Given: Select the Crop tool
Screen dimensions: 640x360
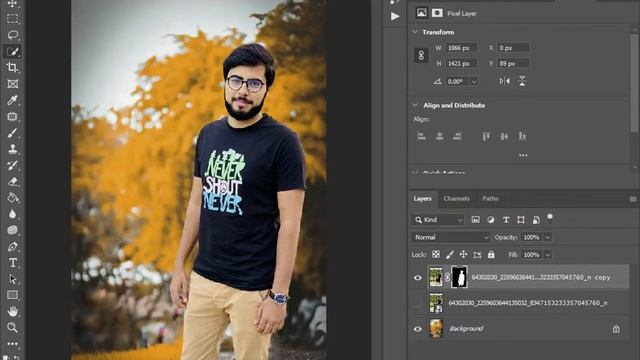Looking at the screenshot, I should 13,67.
